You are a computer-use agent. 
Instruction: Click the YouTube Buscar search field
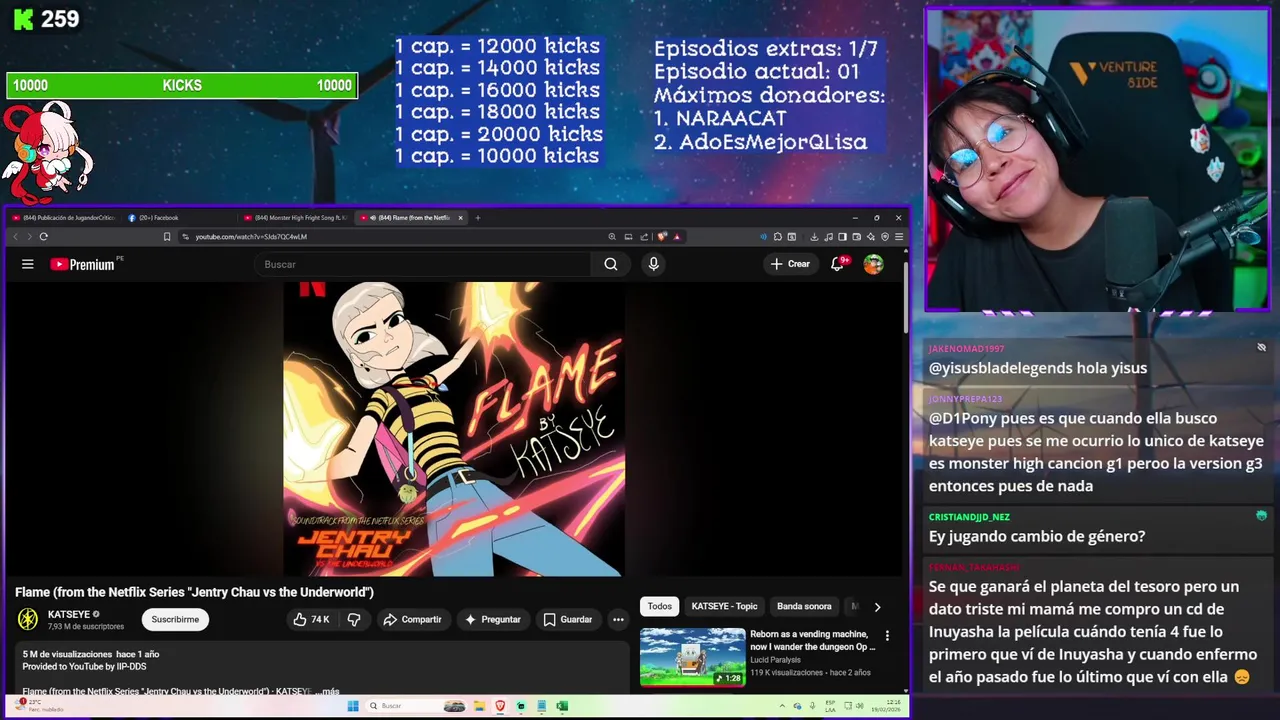tap(423, 264)
